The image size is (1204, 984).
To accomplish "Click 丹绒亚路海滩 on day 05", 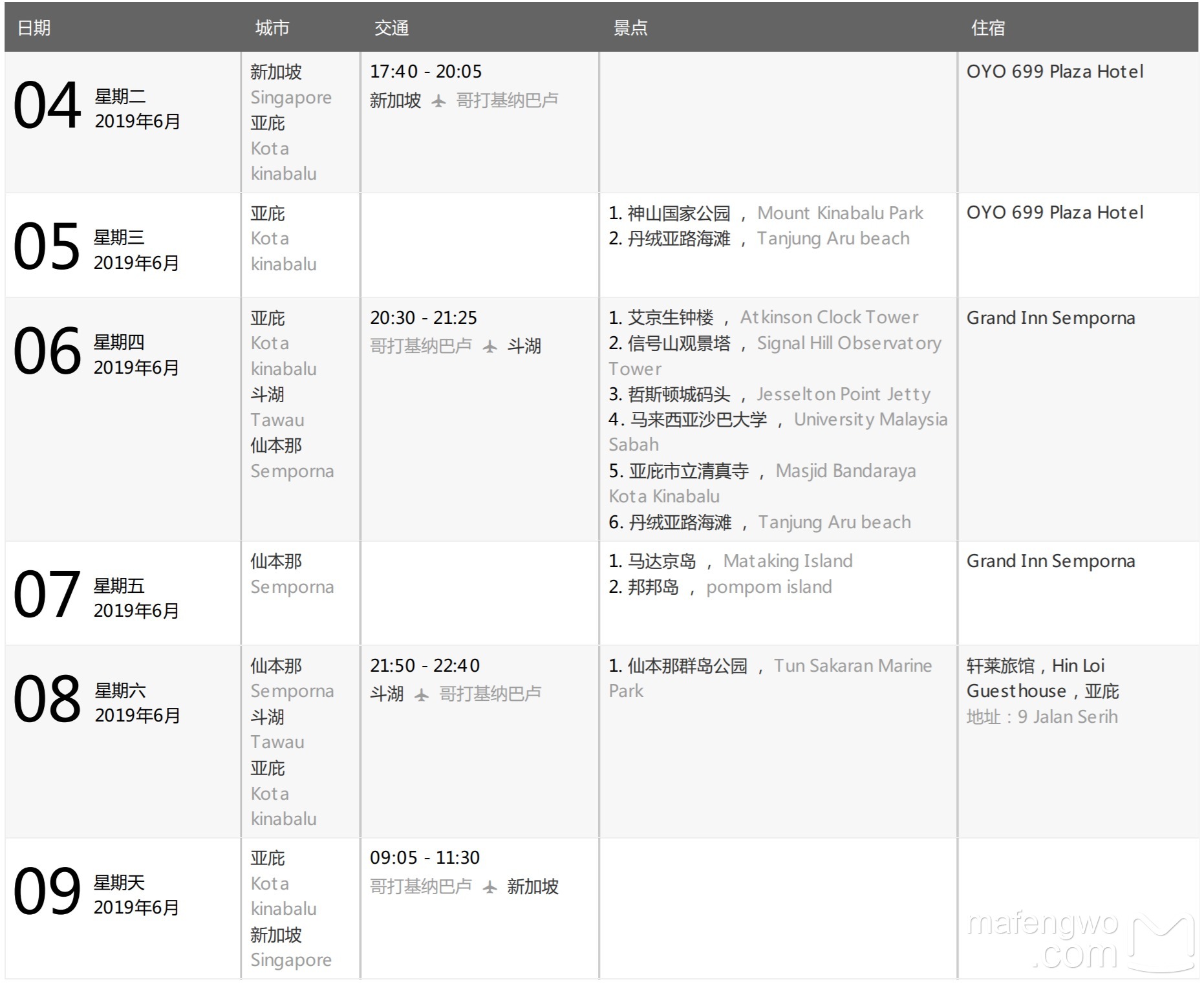I will 760,239.
